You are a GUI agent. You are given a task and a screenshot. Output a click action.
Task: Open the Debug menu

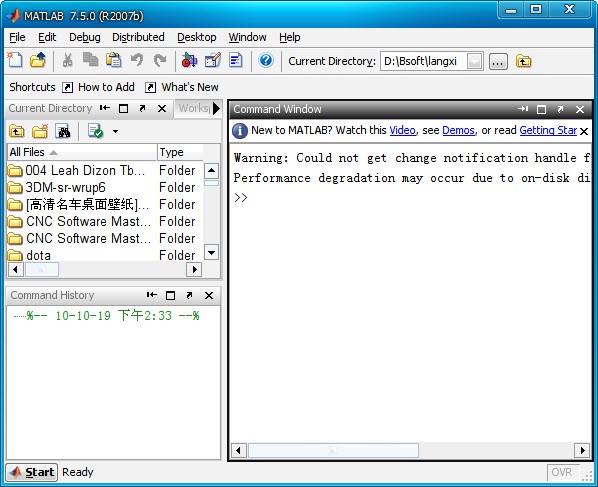(x=85, y=37)
